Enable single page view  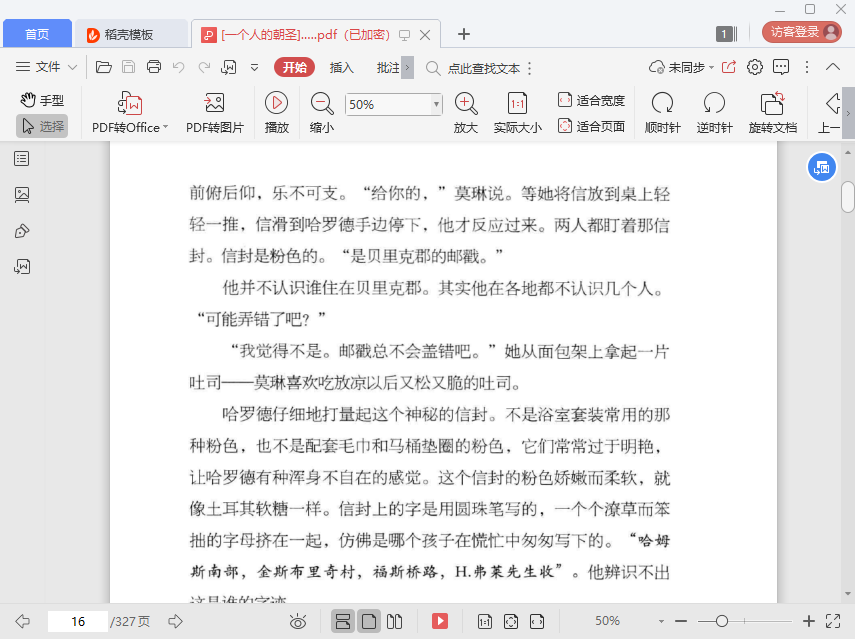click(x=369, y=621)
